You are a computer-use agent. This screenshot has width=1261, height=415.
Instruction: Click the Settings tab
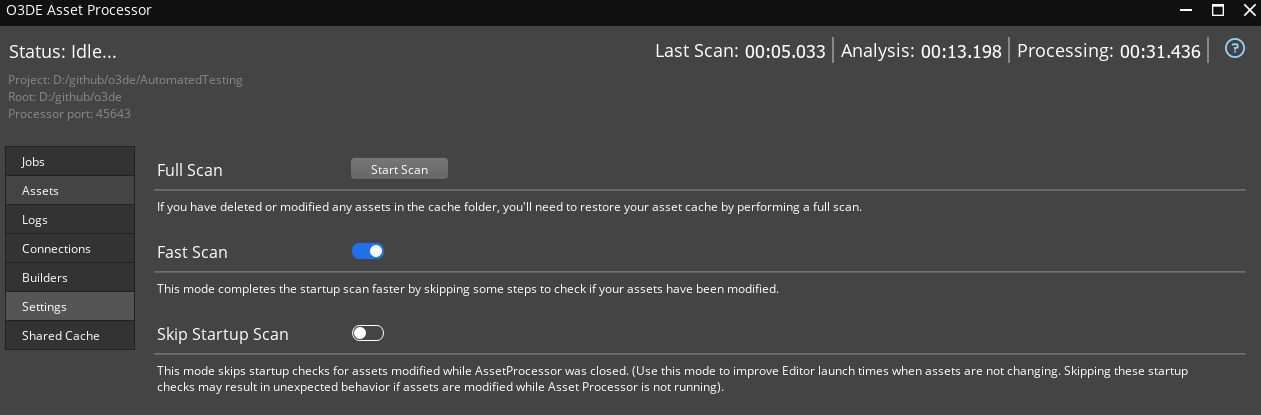click(x=70, y=306)
